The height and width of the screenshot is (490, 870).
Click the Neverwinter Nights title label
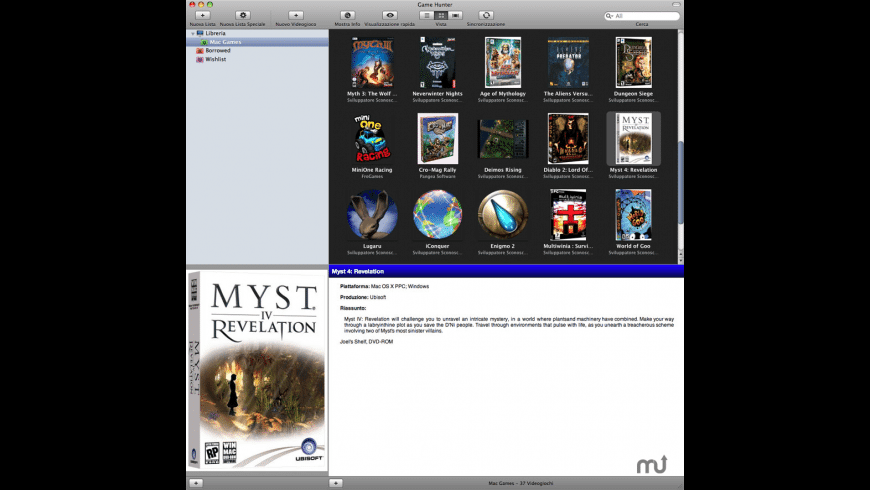point(437,94)
